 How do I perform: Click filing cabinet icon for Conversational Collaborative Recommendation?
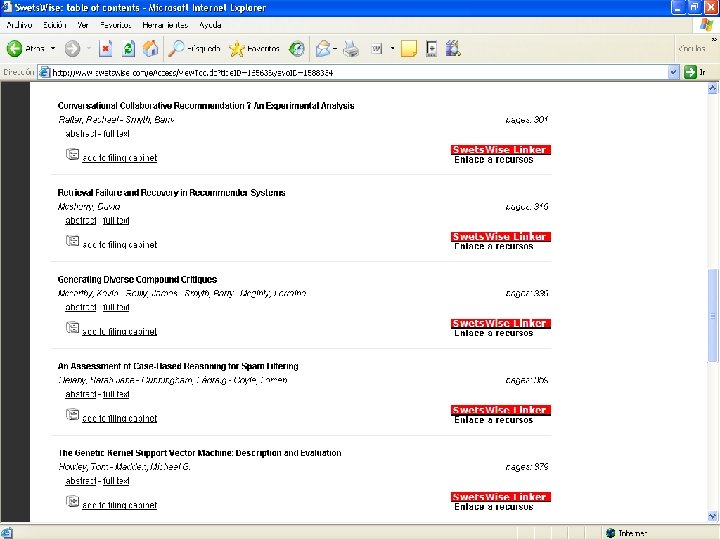pyautogui.click(x=72, y=154)
